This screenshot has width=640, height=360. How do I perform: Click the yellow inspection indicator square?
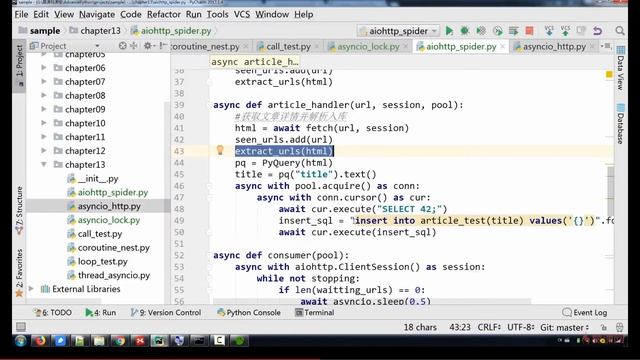609,74
